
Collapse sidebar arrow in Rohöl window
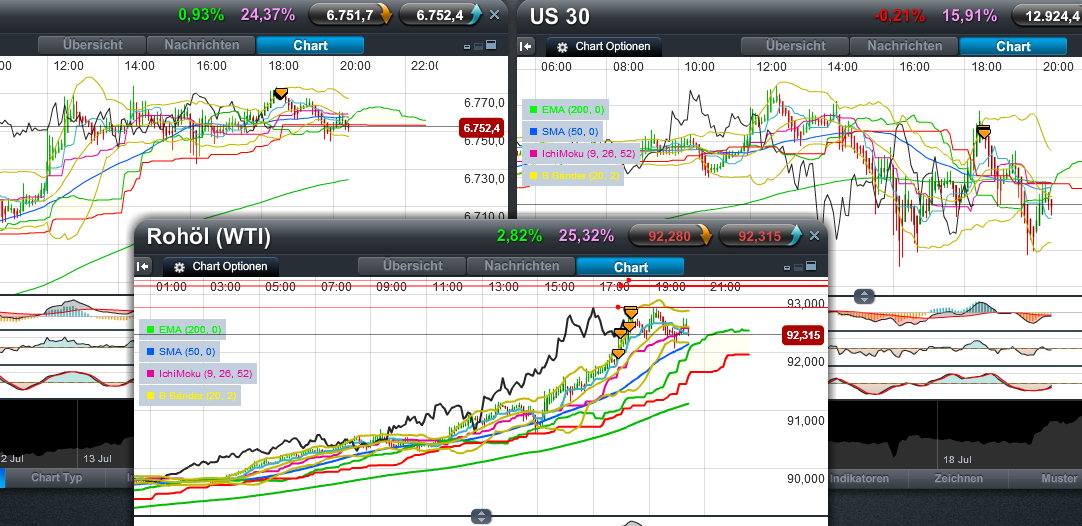point(143,266)
